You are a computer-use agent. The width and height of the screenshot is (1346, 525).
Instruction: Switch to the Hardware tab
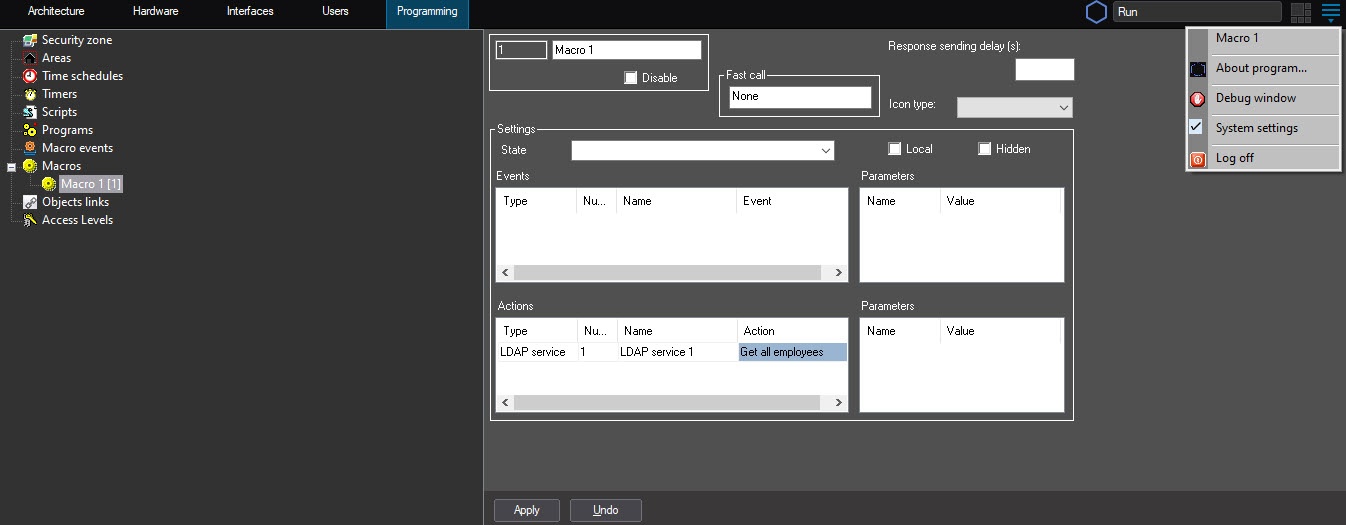[155, 12]
